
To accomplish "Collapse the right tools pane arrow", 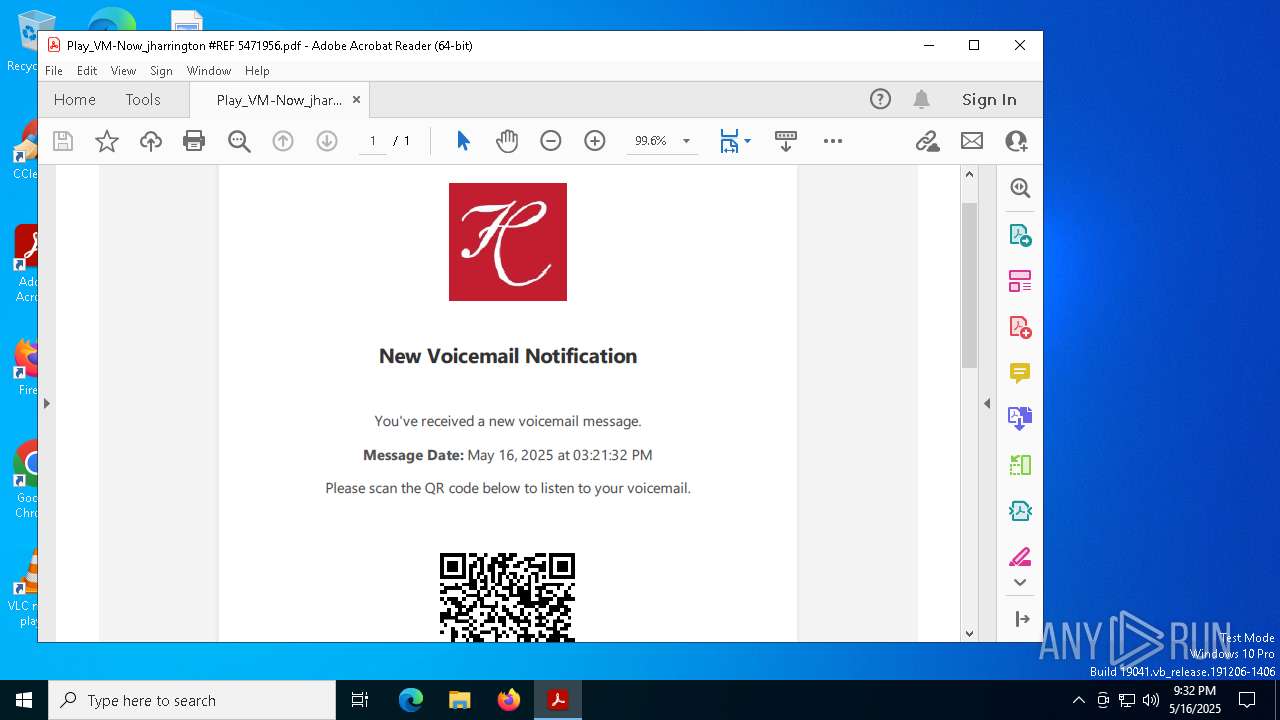I will (987, 403).
